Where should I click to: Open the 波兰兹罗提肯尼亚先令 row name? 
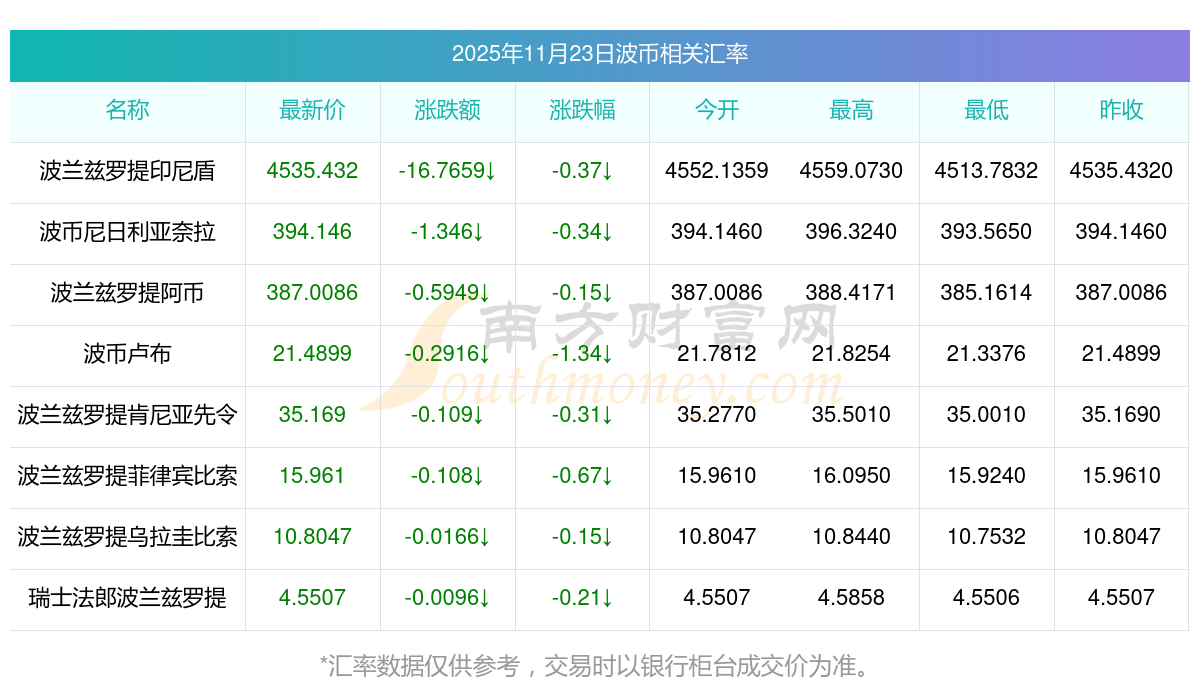[x=127, y=415]
